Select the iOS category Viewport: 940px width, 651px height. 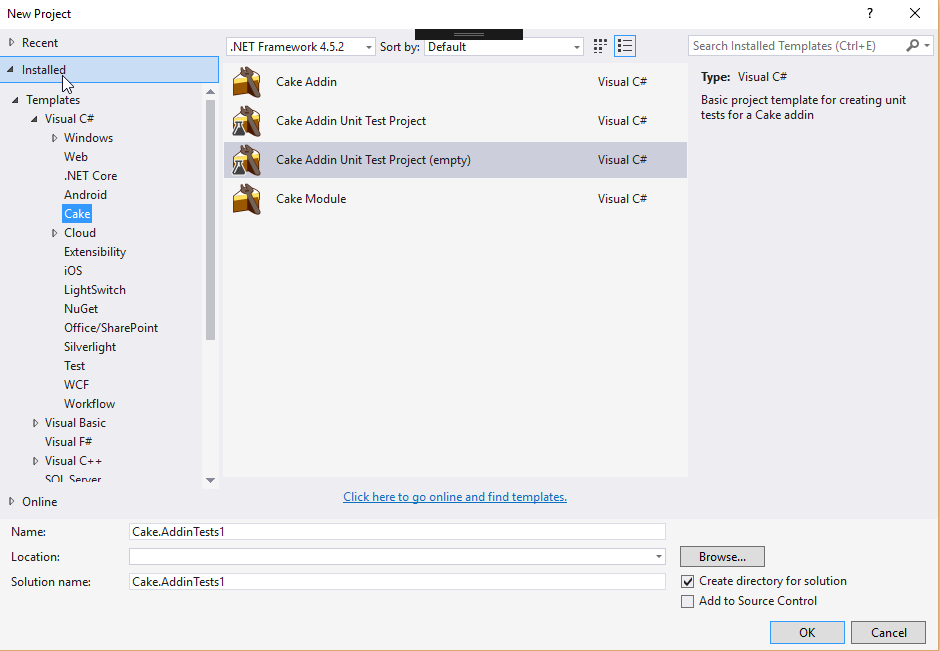(x=73, y=271)
